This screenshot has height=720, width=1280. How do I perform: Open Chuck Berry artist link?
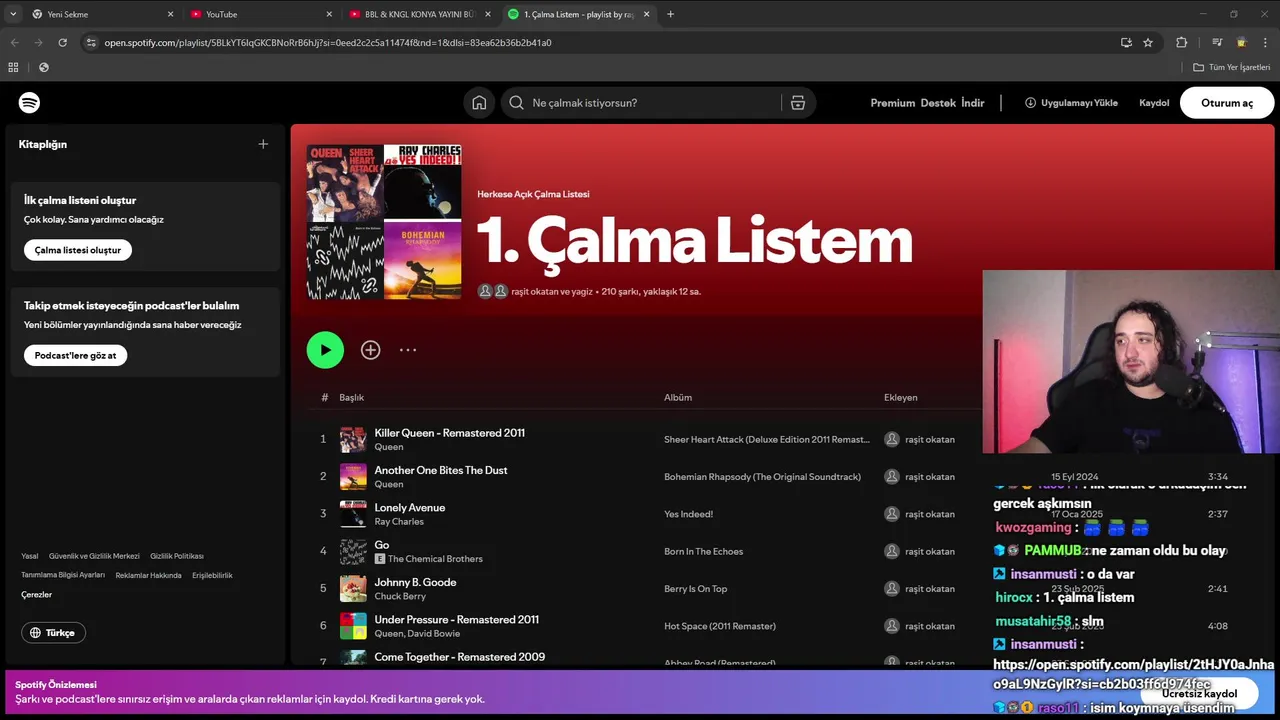pyautogui.click(x=401, y=596)
